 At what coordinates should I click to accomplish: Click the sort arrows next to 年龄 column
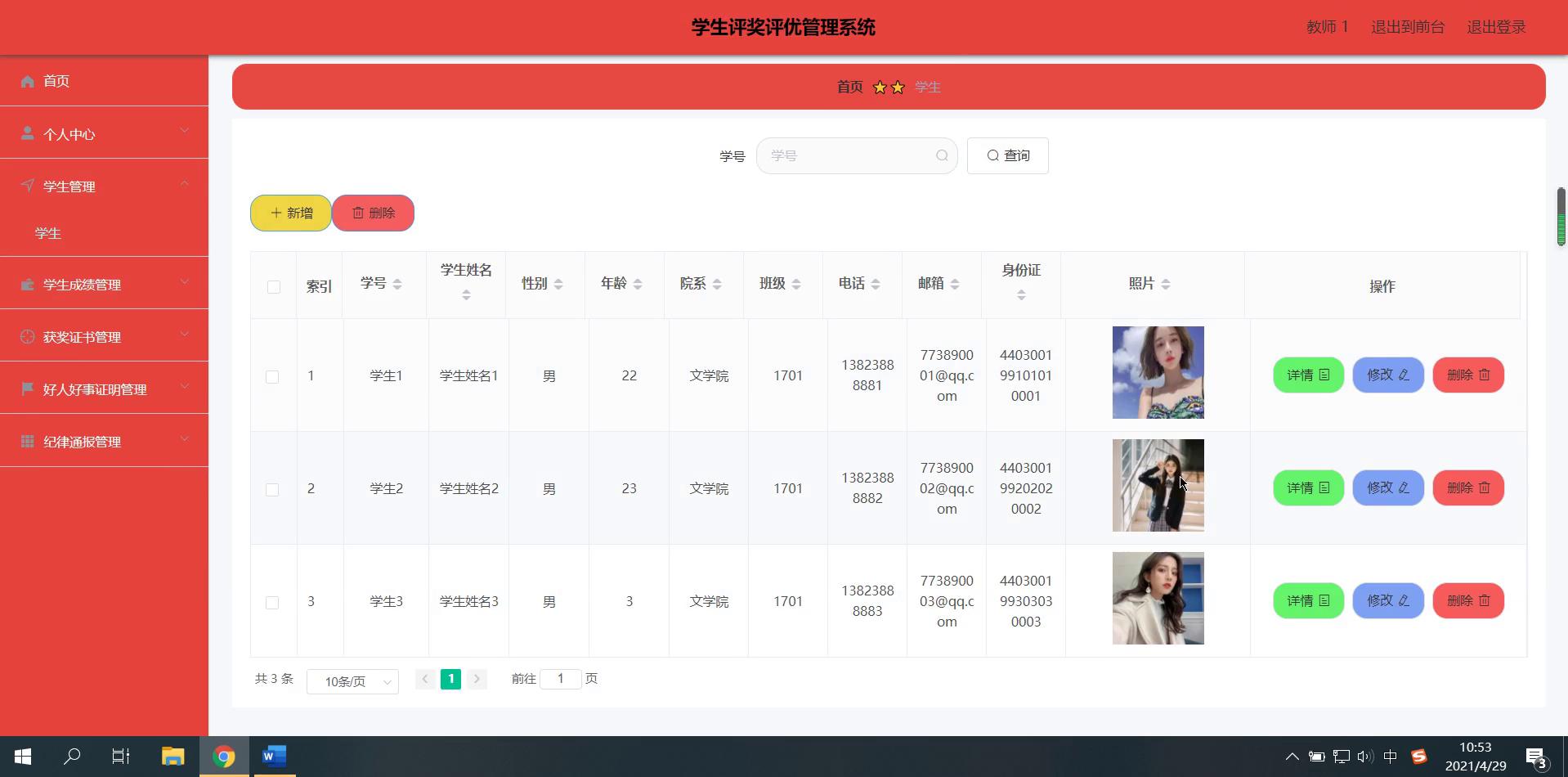[638, 284]
